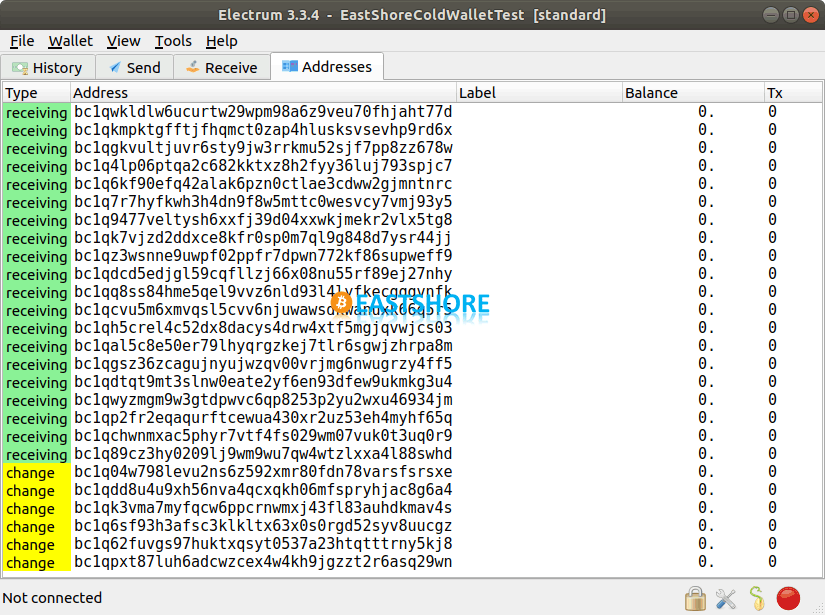Image resolution: width=825 pixels, height=615 pixels.
Task: Click the History tab icon
Action: (20, 68)
